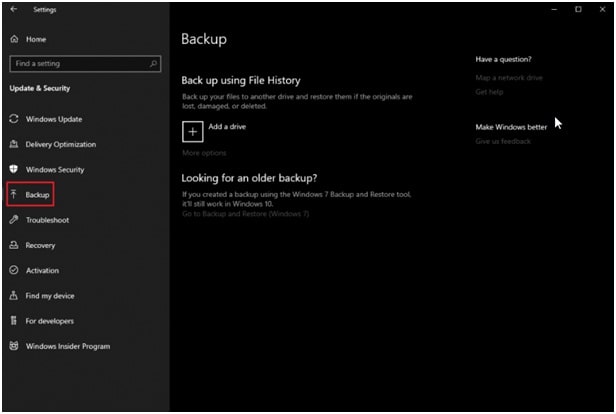Open Windows Security settings
Viewport: 616px width, 414px height.
click(55, 169)
